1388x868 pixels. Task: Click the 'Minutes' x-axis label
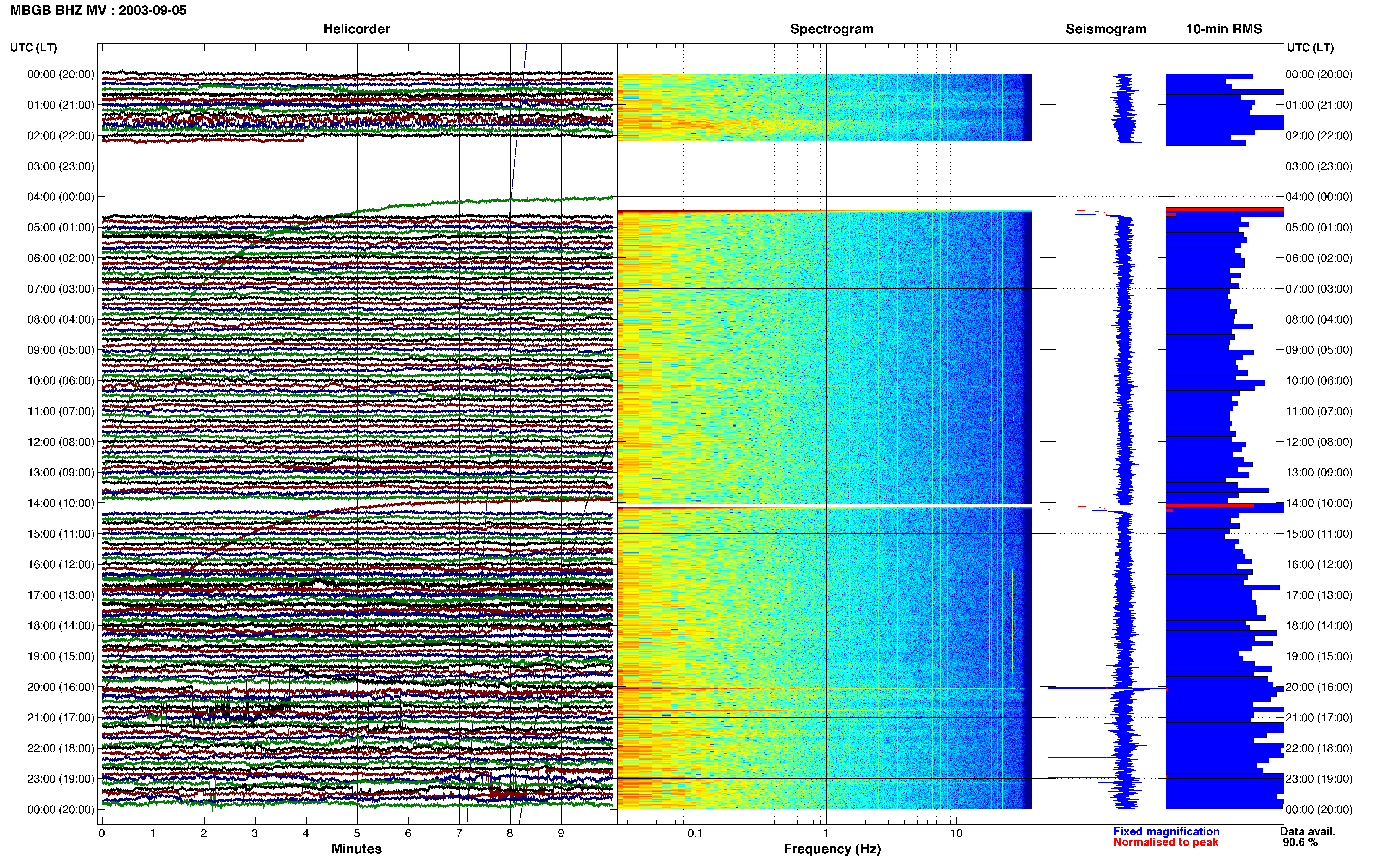(x=356, y=849)
